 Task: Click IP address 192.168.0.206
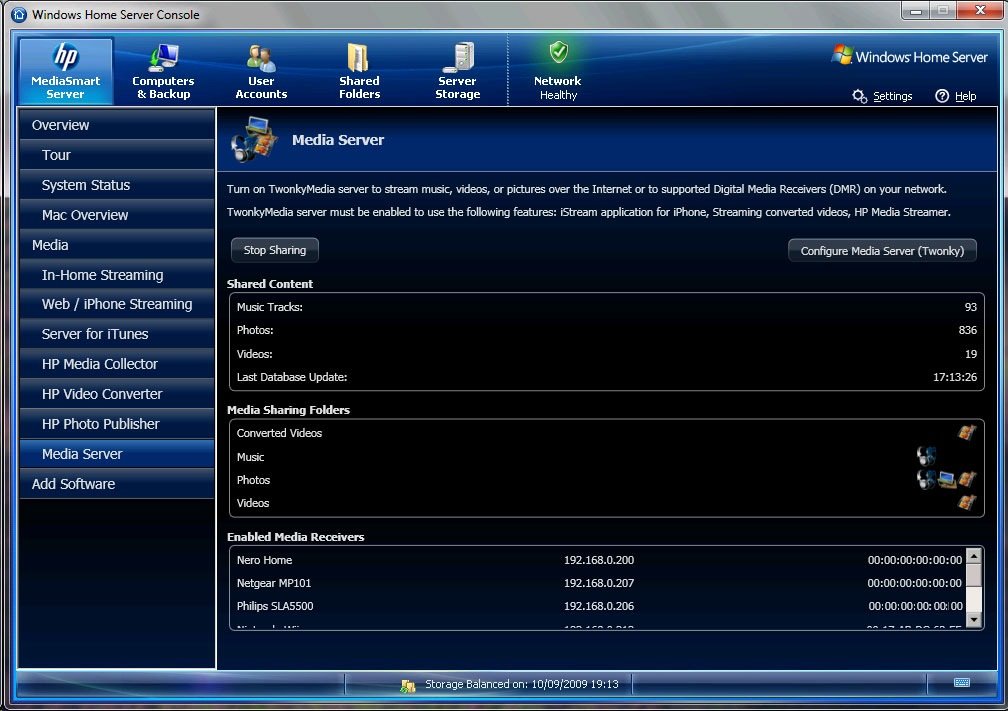[598, 606]
